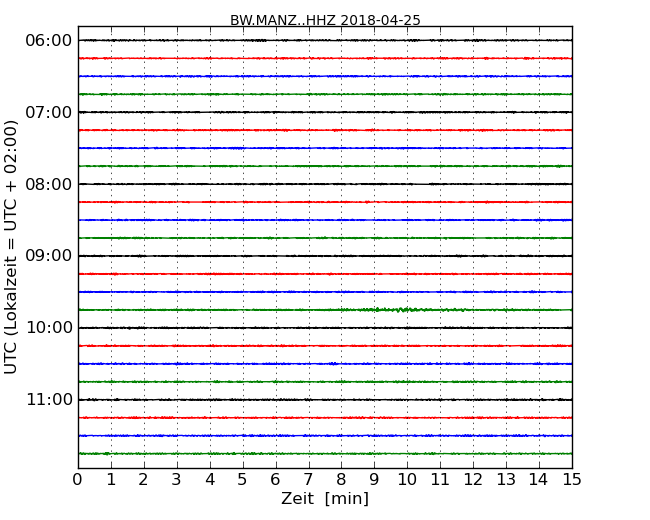This screenshot has width=650, height=520.
Task: Click the 7 minute tick label
Action: [308, 480]
